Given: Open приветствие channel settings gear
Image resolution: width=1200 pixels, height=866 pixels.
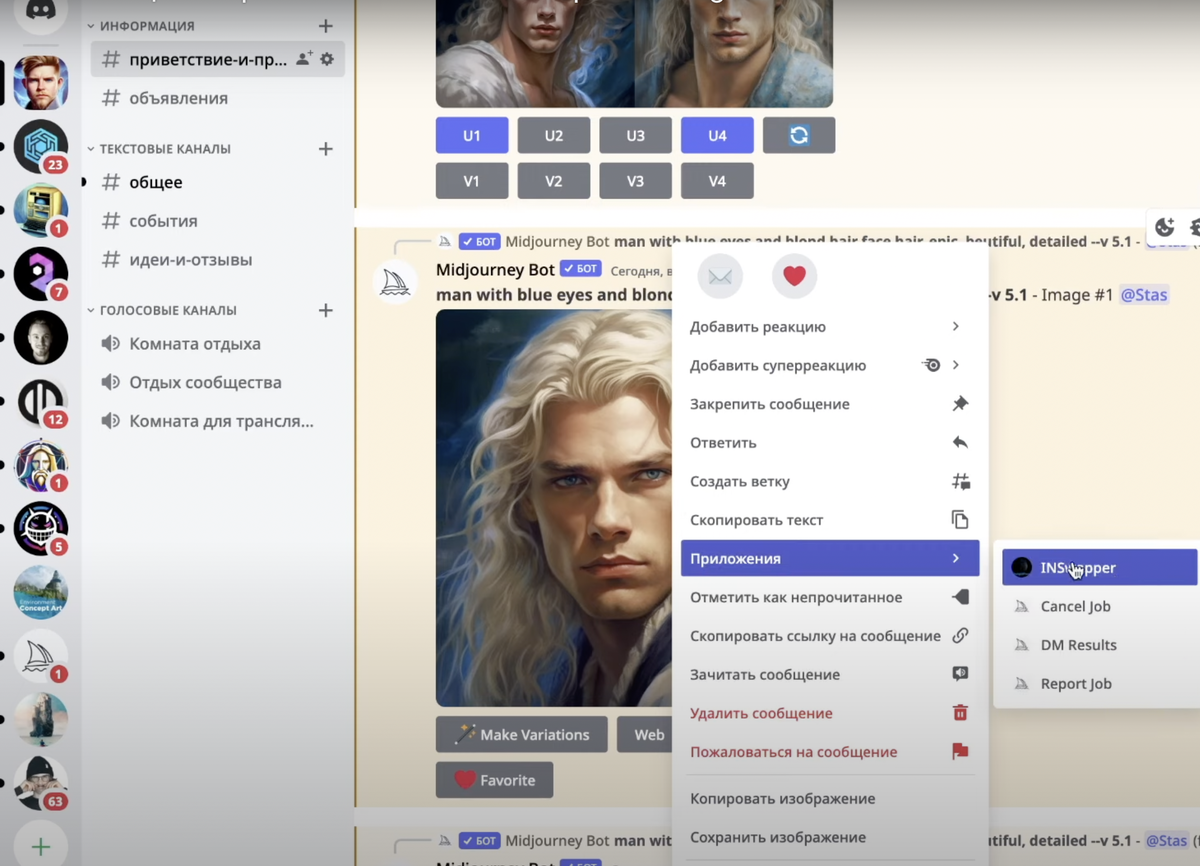Looking at the screenshot, I should pyautogui.click(x=327, y=59).
